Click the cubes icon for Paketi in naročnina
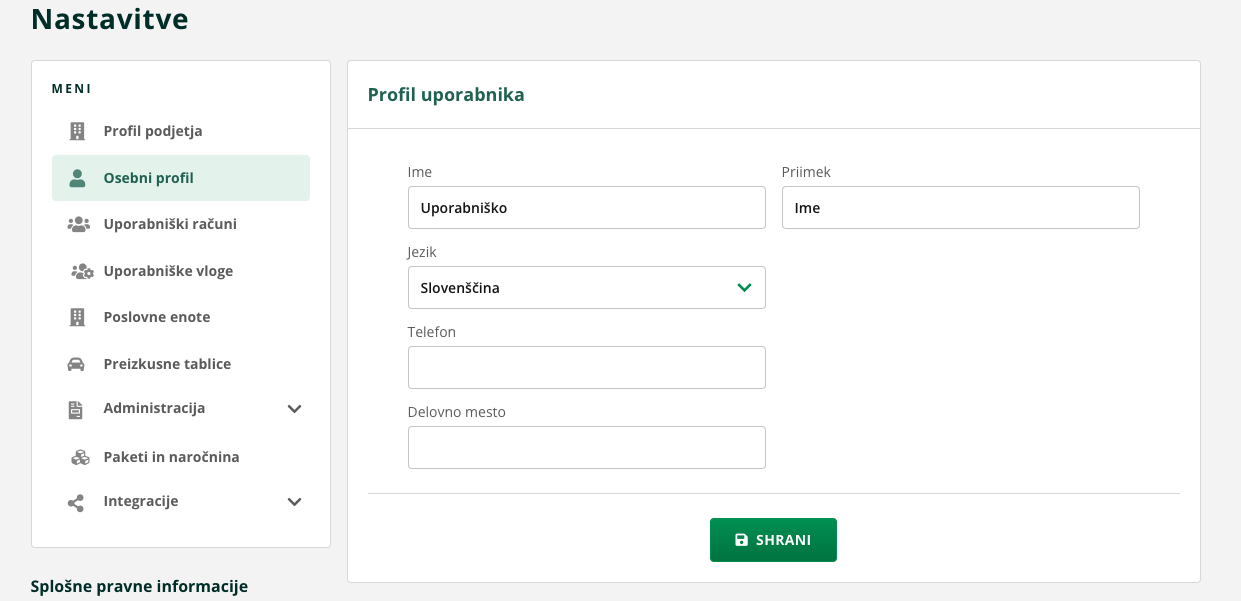1241x601 pixels. pos(80,457)
